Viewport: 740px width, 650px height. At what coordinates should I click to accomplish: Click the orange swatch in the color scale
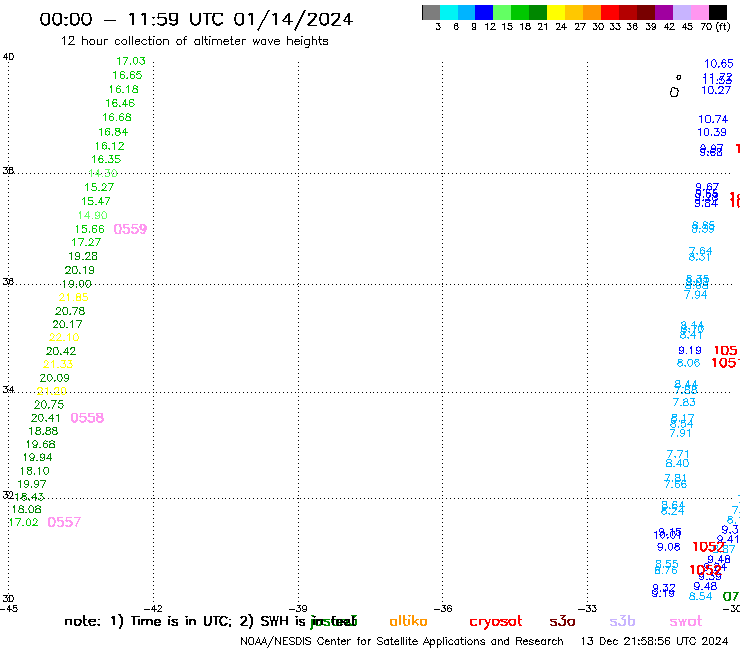click(592, 12)
